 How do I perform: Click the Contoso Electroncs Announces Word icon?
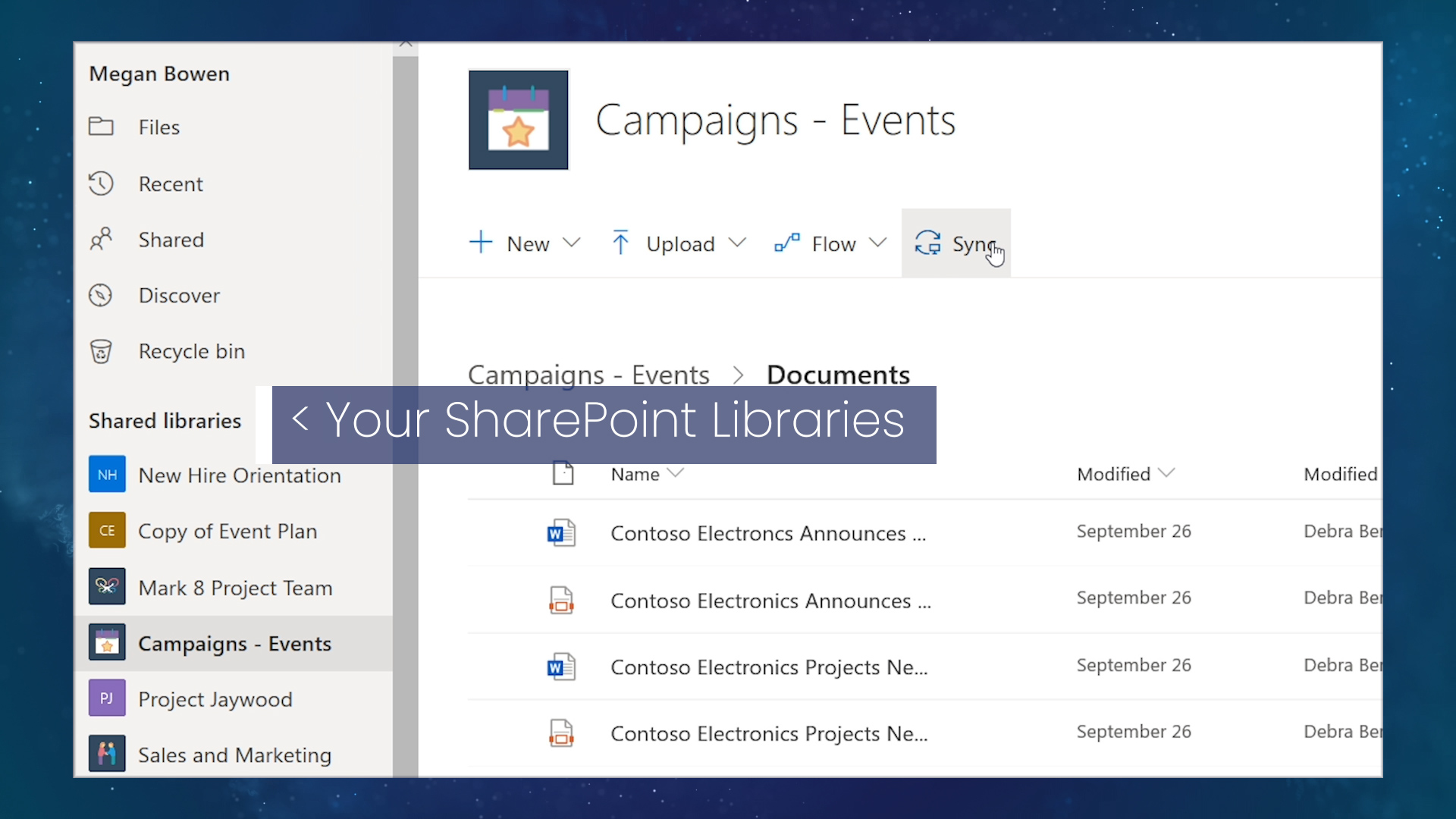pos(561,533)
